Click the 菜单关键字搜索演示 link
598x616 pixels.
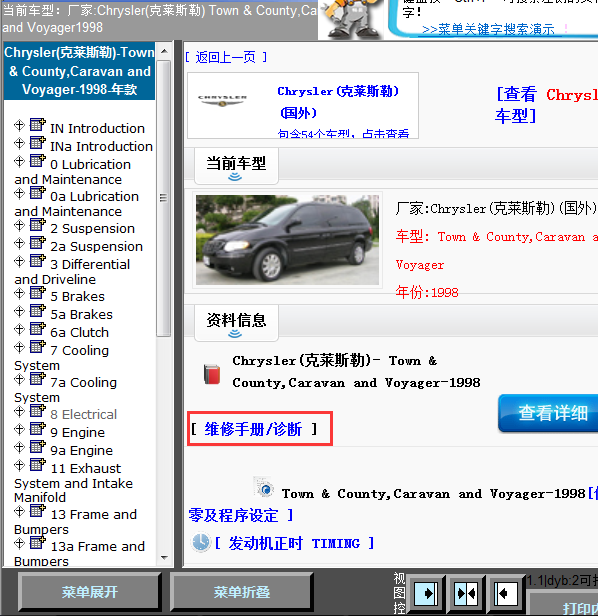tap(488, 29)
